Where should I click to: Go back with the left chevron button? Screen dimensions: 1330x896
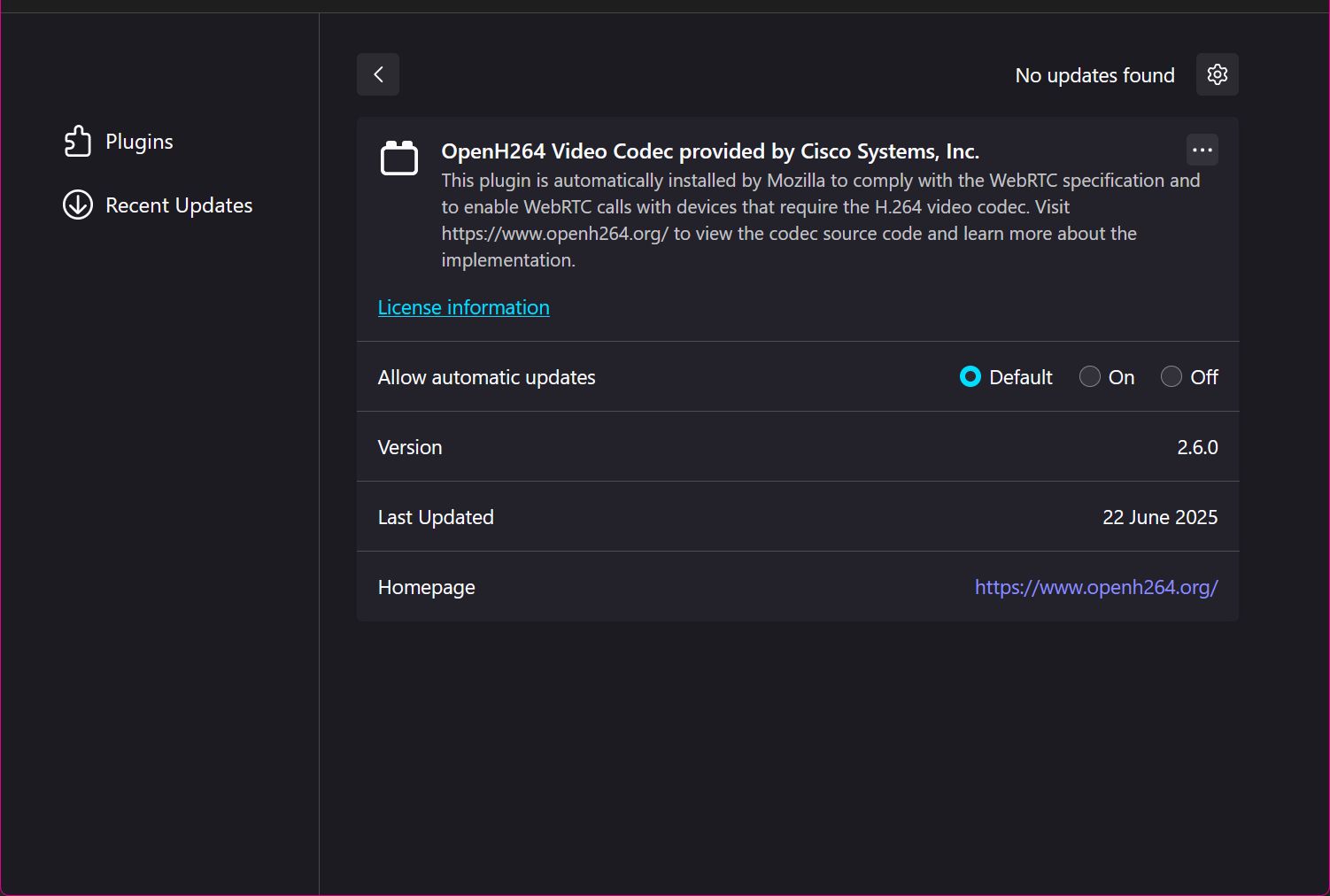(378, 74)
